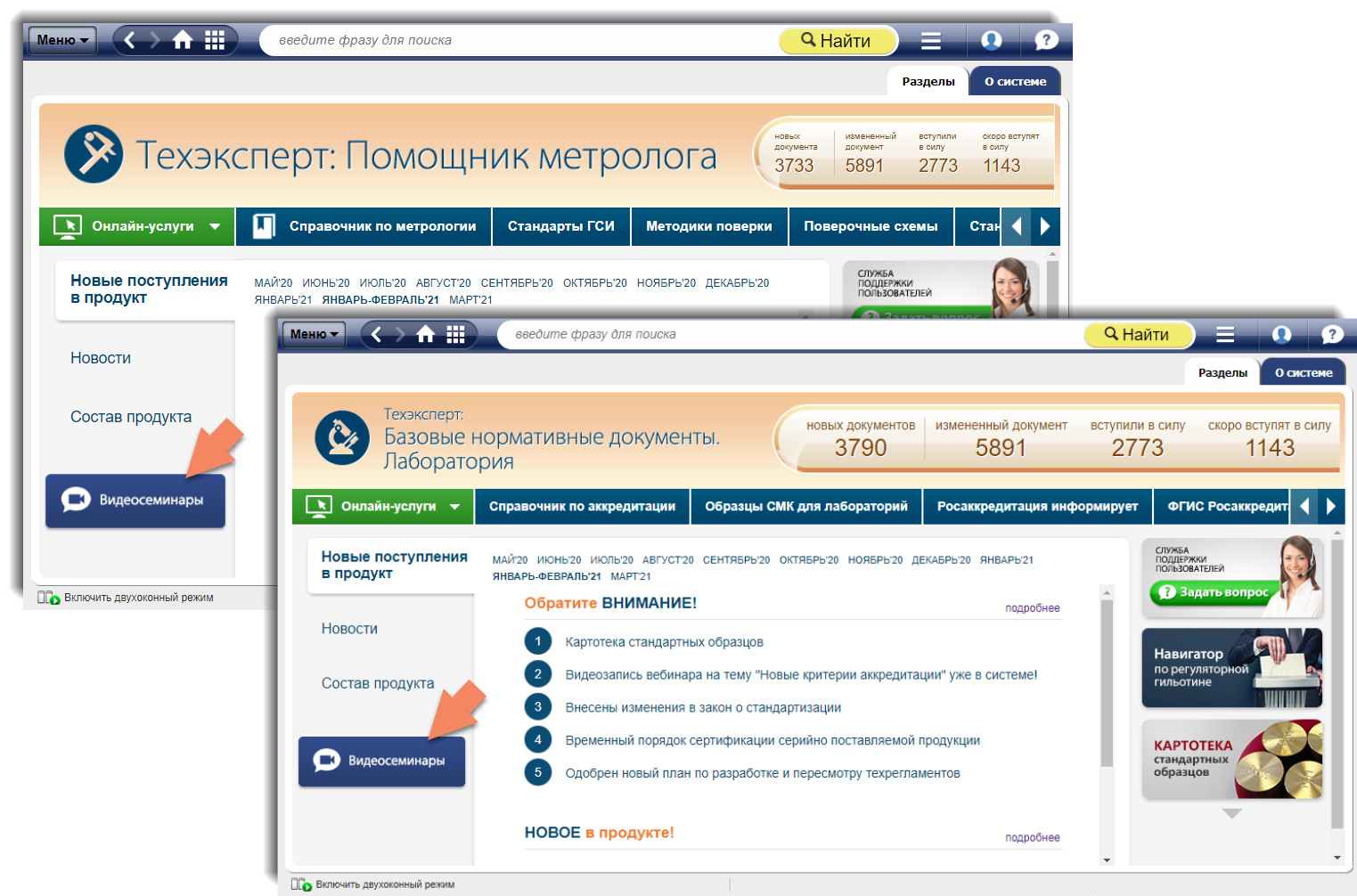Click the microscope product logo in the front window
Image resolution: width=1357 pixels, height=896 pixels.
point(342,438)
